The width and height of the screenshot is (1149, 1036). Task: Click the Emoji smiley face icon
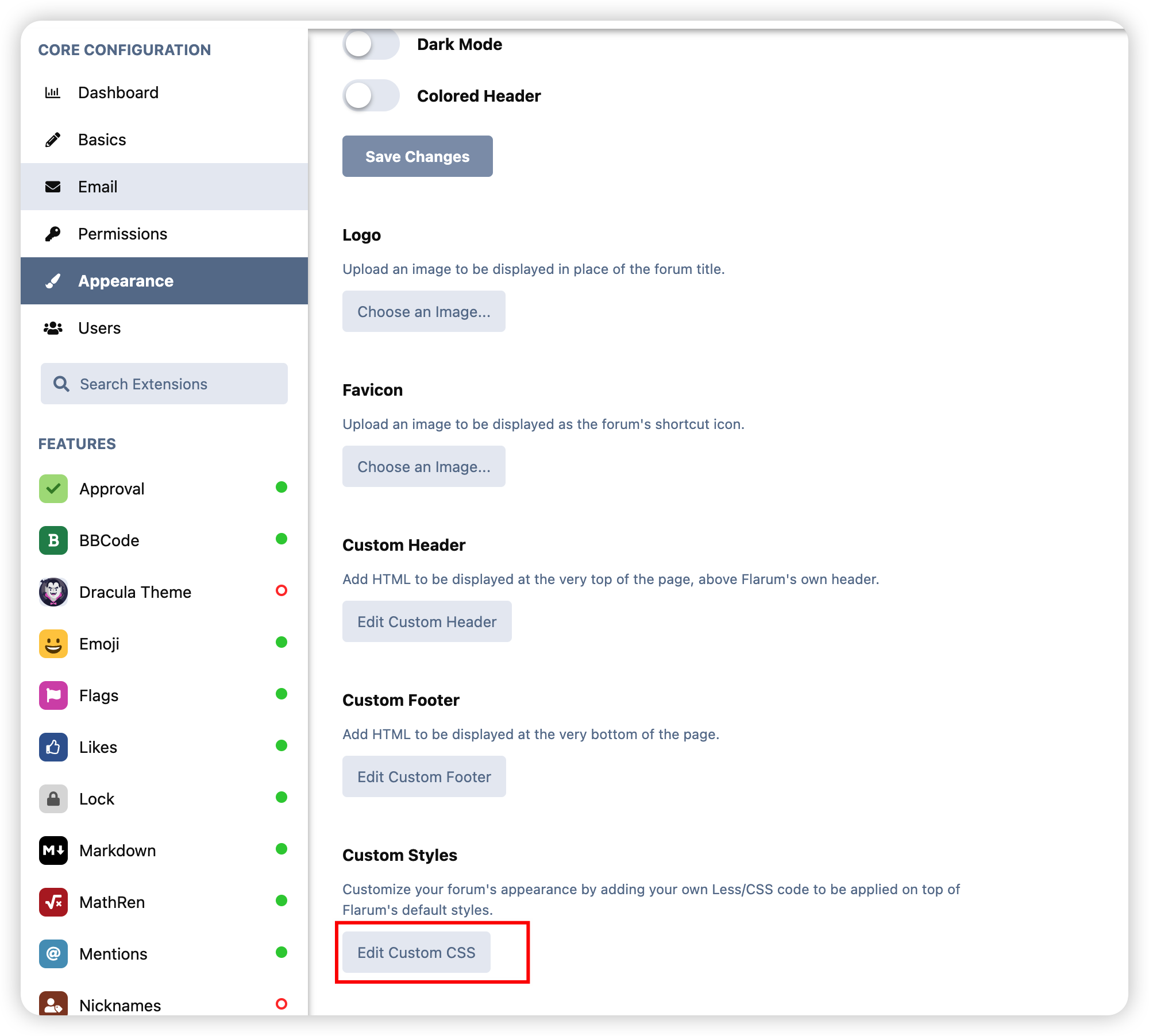[x=53, y=644]
